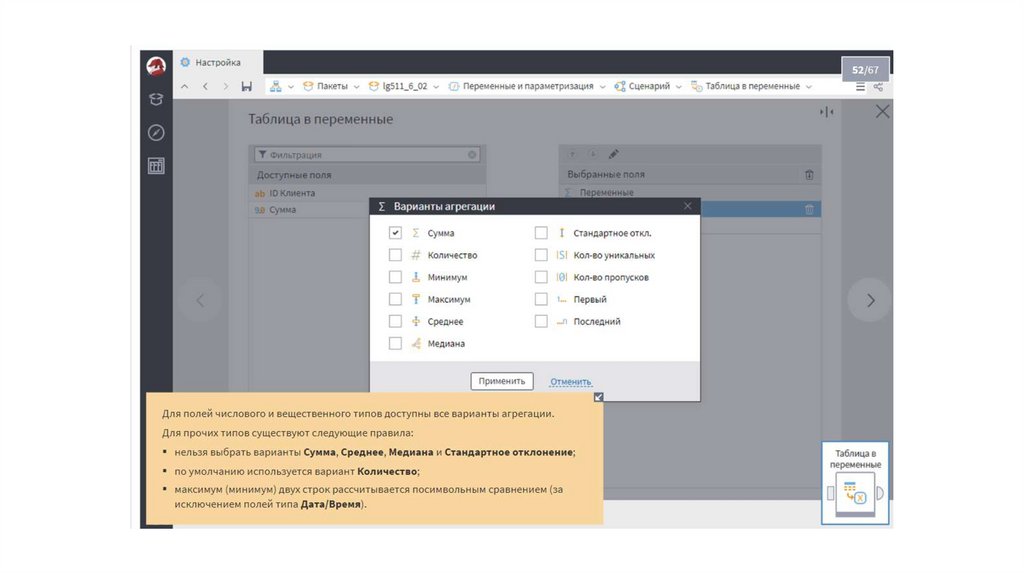1024x574 pixels.
Task: Click the Отменить link
Action: pyautogui.click(x=570, y=381)
